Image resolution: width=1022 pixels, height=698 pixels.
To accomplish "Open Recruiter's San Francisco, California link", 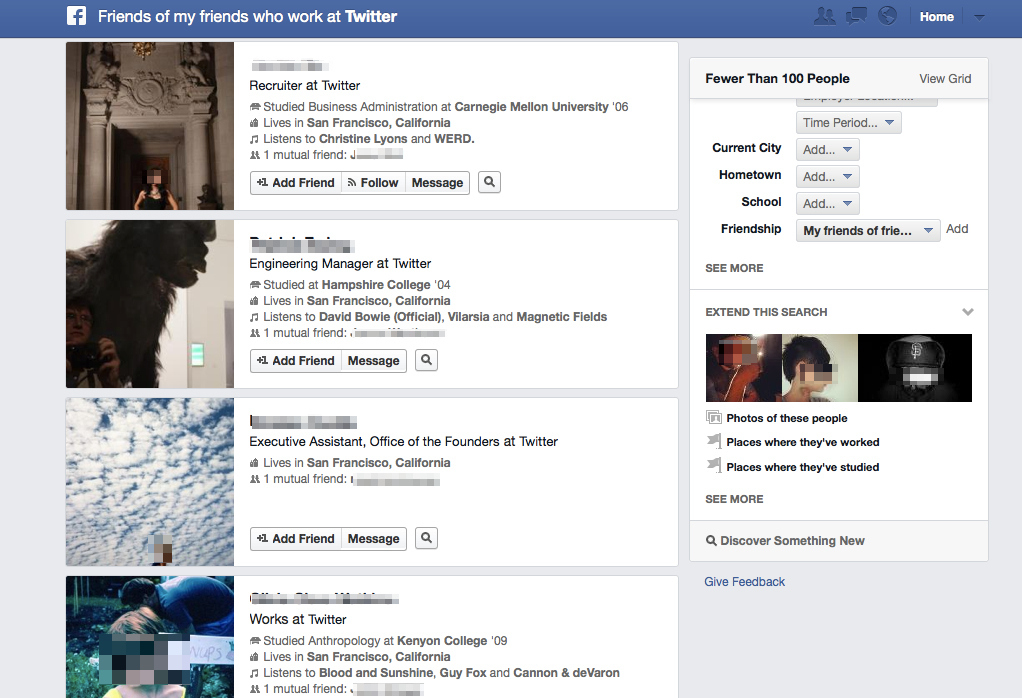I will pos(379,123).
